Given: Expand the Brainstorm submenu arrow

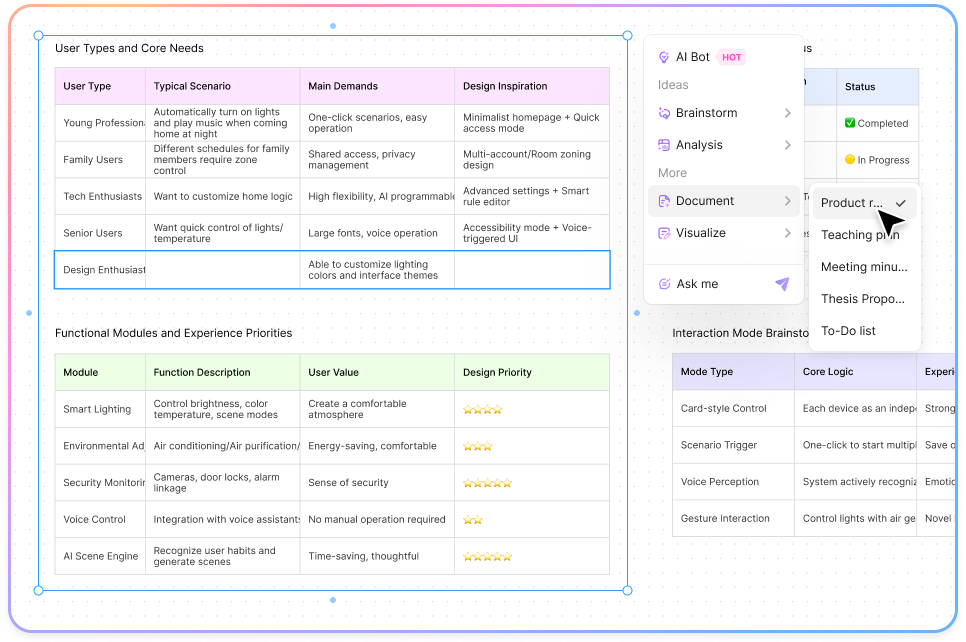Looking at the screenshot, I should (787, 113).
